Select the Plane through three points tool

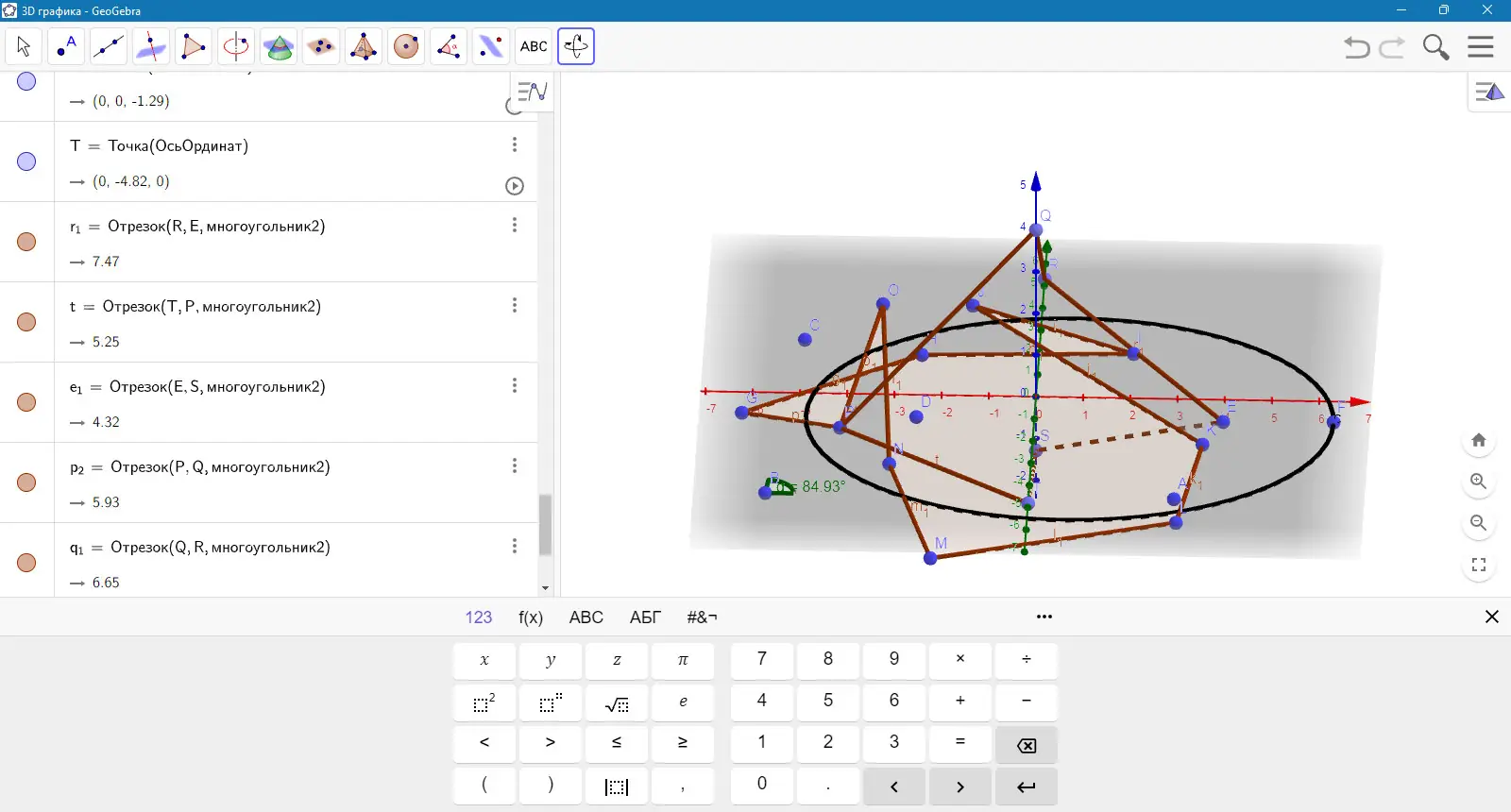tap(321, 46)
